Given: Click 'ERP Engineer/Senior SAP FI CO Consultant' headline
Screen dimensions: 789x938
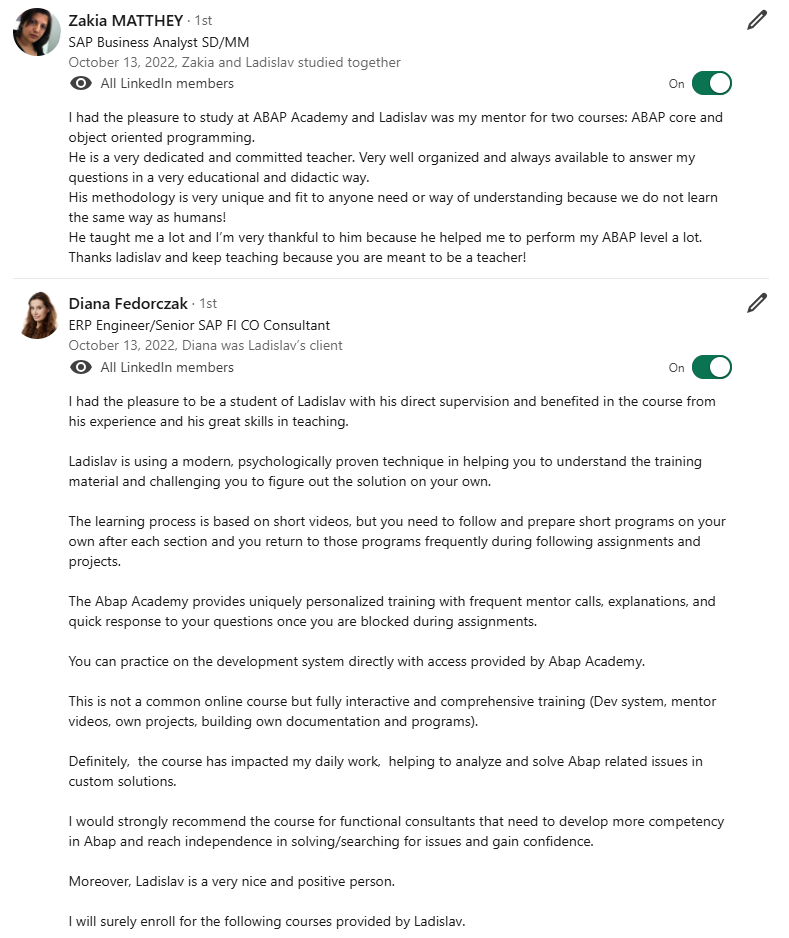Looking at the screenshot, I should (x=199, y=325).
